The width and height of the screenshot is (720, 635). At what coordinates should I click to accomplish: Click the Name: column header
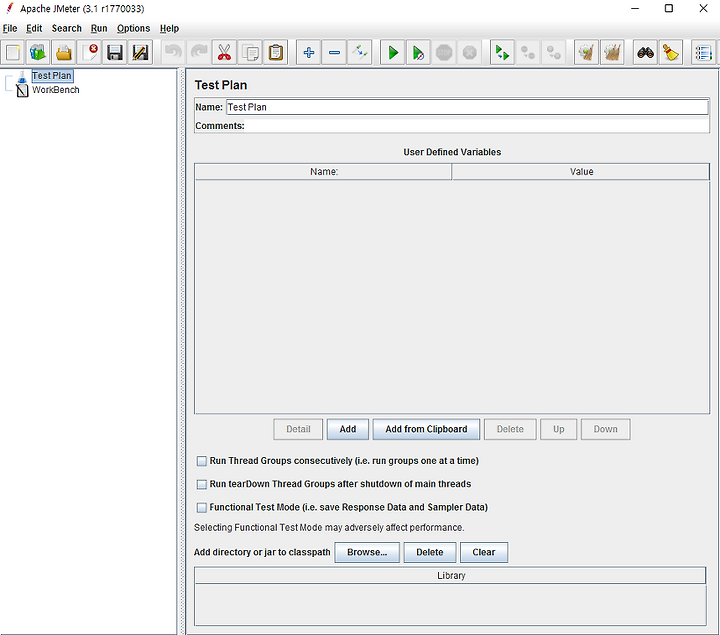point(324,172)
